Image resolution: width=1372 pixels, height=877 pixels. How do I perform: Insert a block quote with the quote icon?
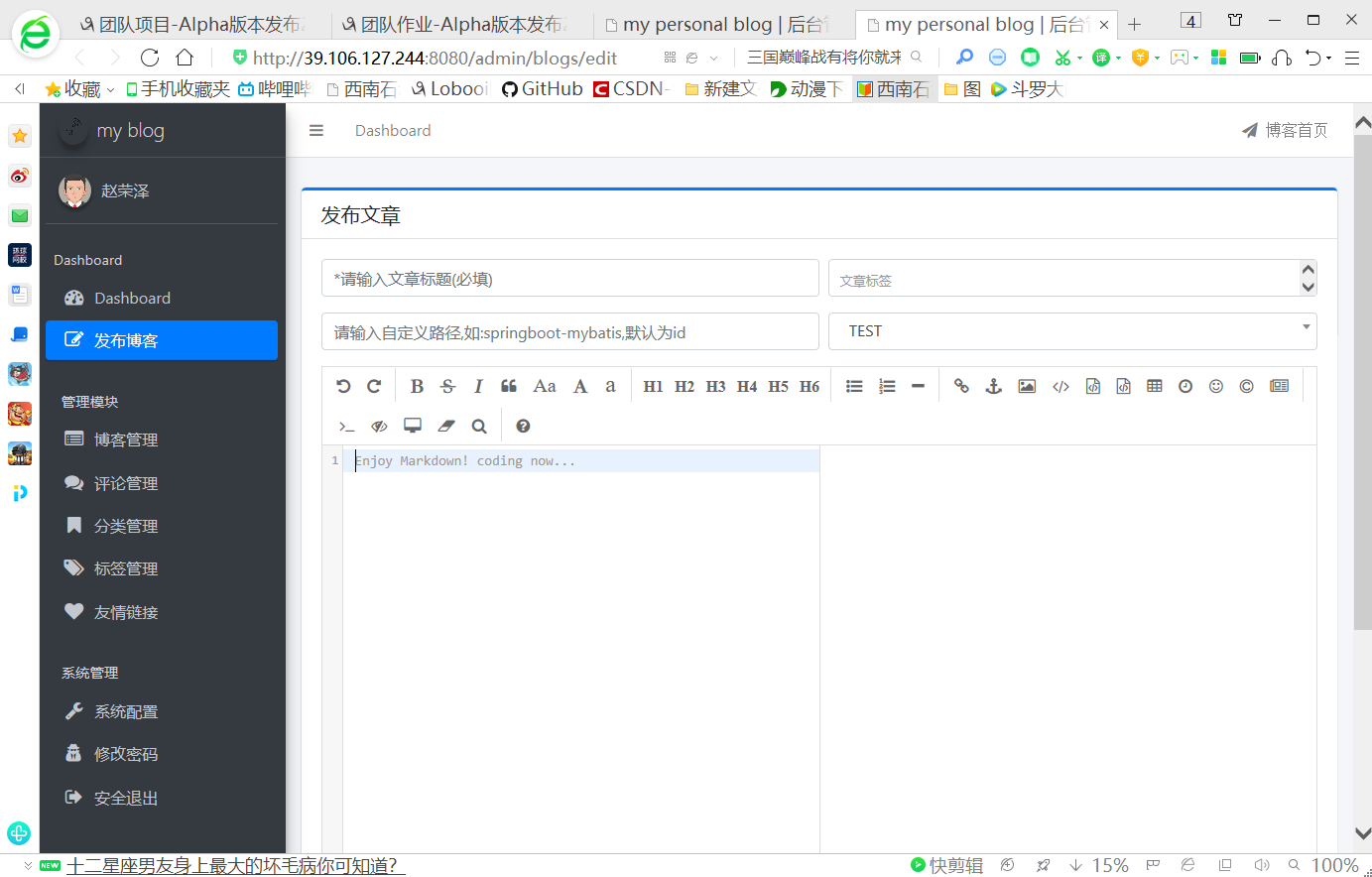tap(509, 386)
